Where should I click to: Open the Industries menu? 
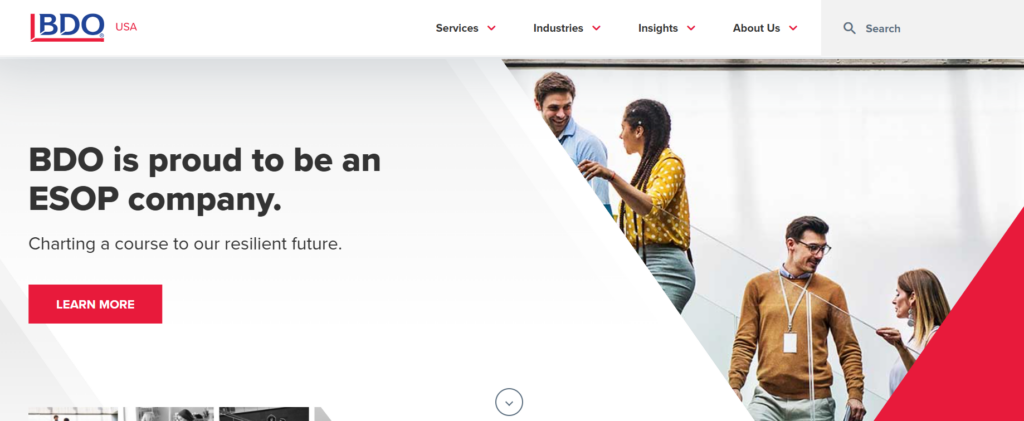click(x=558, y=28)
